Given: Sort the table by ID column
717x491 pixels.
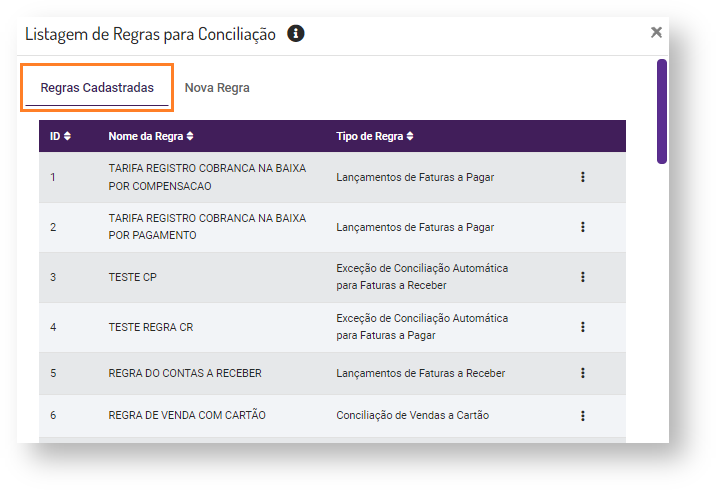Looking at the screenshot, I should click(61, 136).
